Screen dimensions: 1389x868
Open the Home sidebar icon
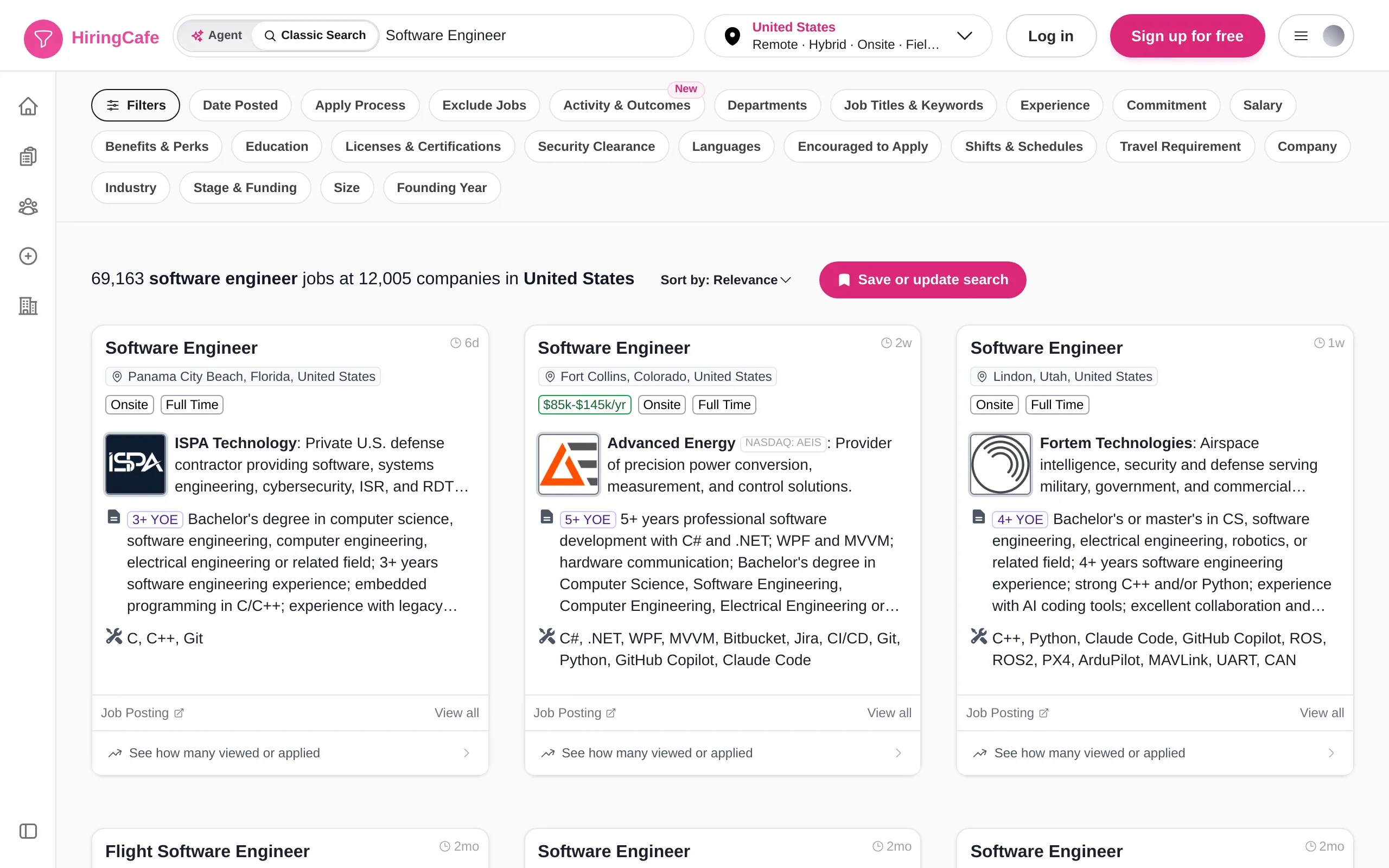[28, 106]
